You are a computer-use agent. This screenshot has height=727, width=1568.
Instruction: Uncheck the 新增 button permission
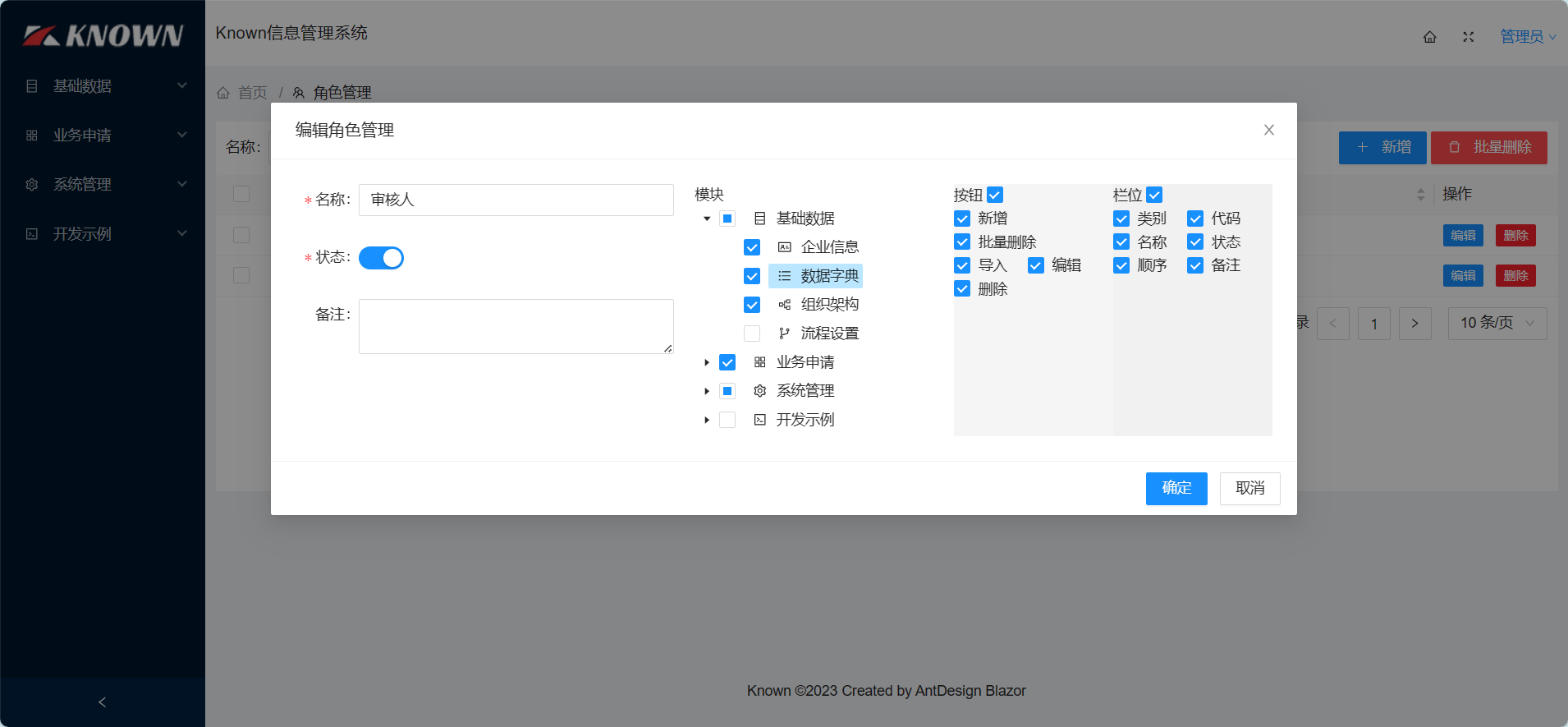click(962, 219)
